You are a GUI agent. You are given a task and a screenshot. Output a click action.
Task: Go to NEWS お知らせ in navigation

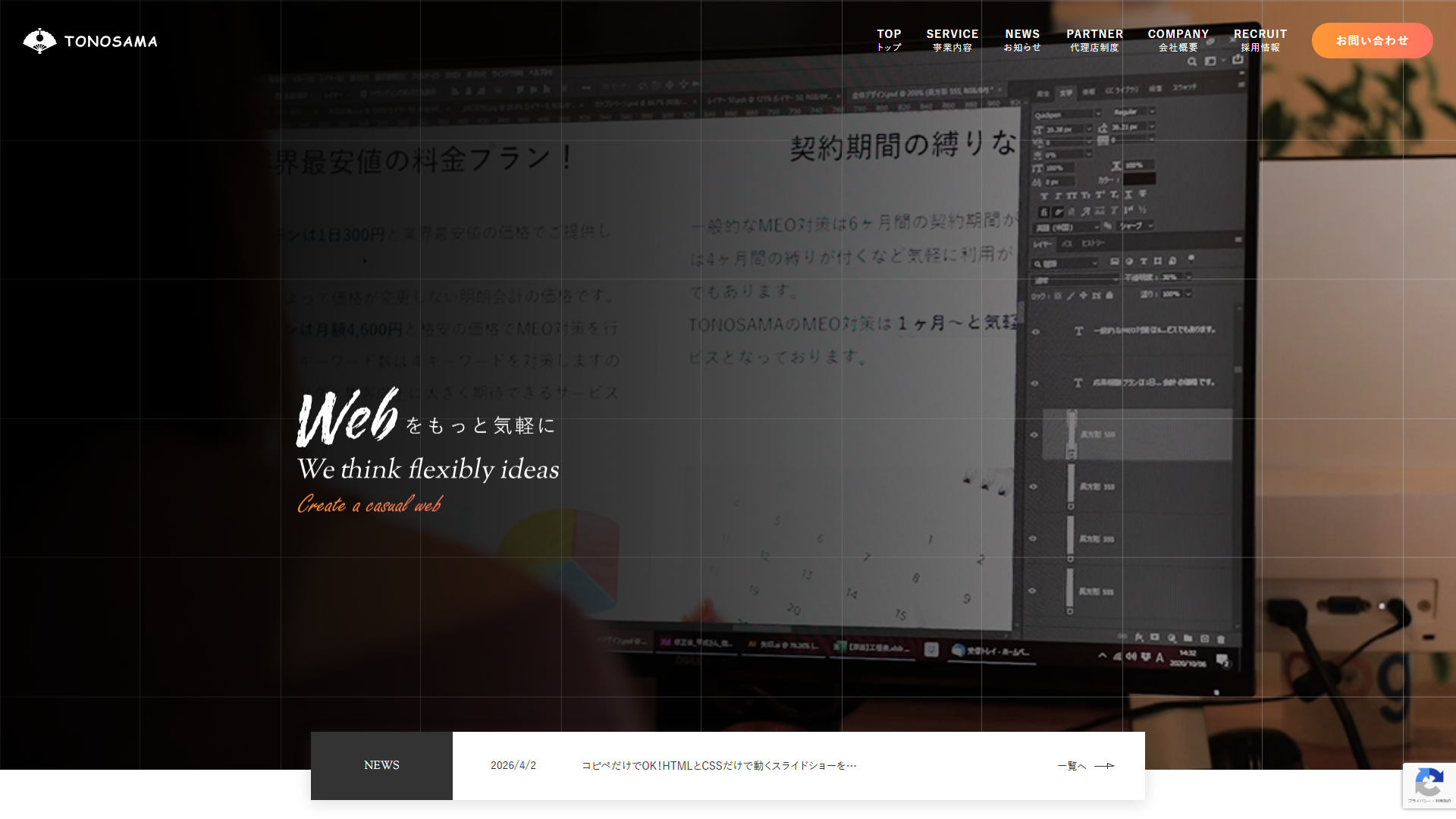1022,40
